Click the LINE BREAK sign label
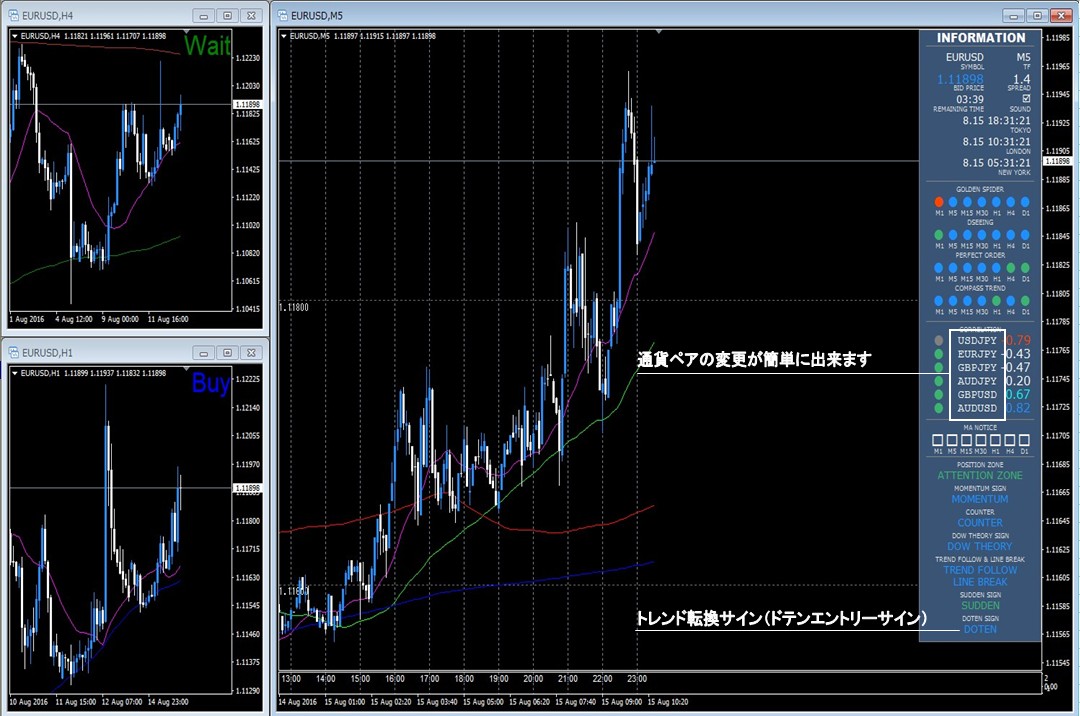This screenshot has width=1080, height=716. (x=979, y=582)
